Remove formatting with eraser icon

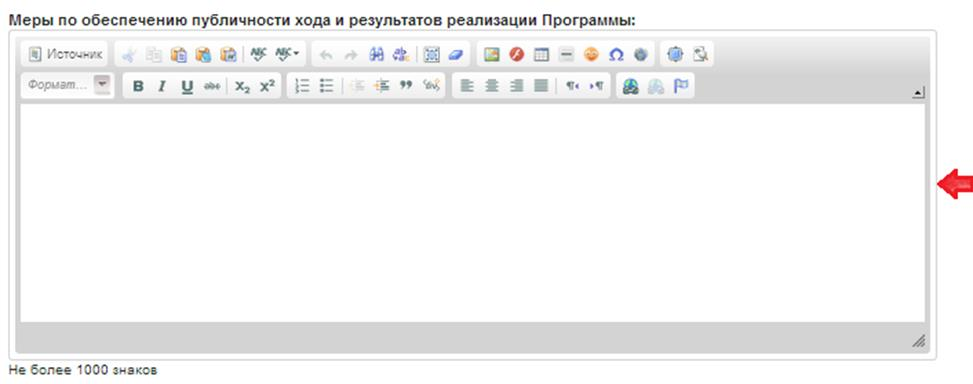(455, 55)
